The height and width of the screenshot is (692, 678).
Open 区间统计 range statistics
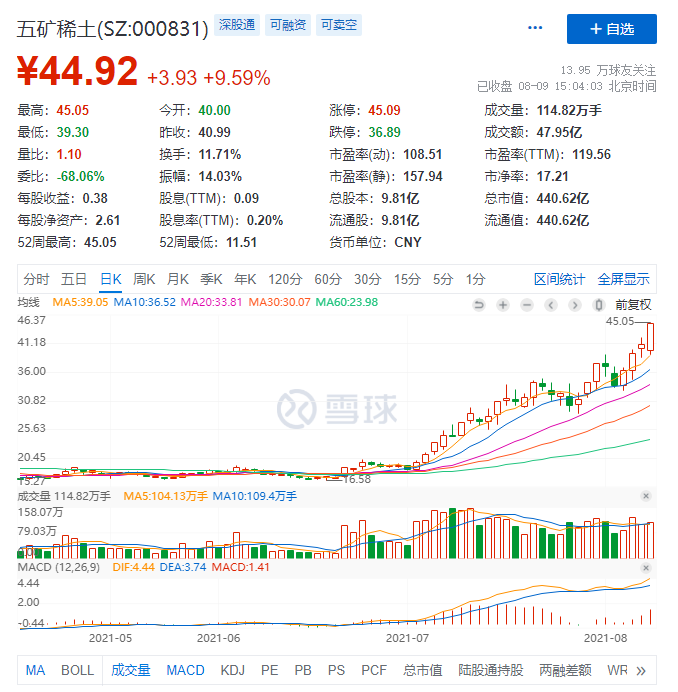pos(559,279)
